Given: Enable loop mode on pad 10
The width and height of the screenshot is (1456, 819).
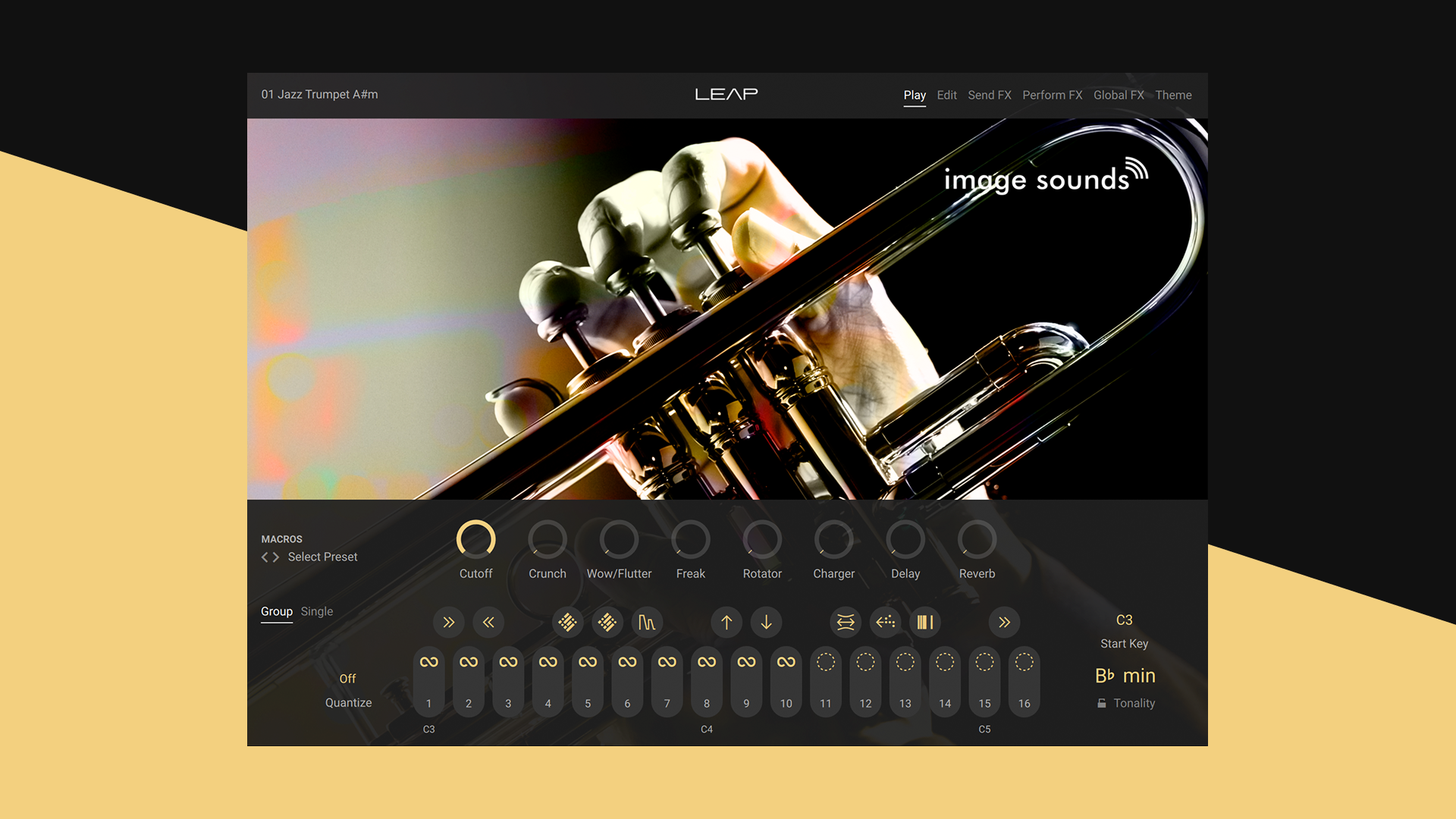Looking at the screenshot, I should pyautogui.click(x=786, y=661).
